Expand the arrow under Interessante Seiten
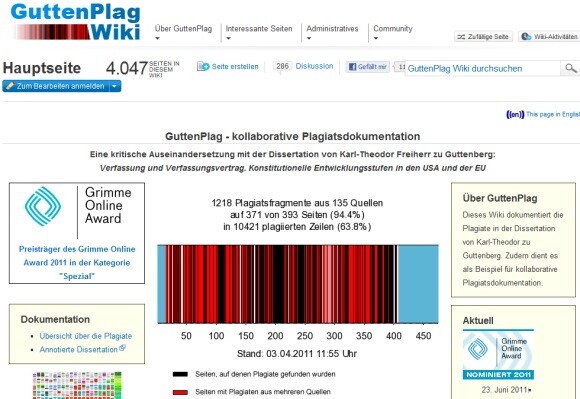This screenshot has width=580, height=399. pos(228,38)
